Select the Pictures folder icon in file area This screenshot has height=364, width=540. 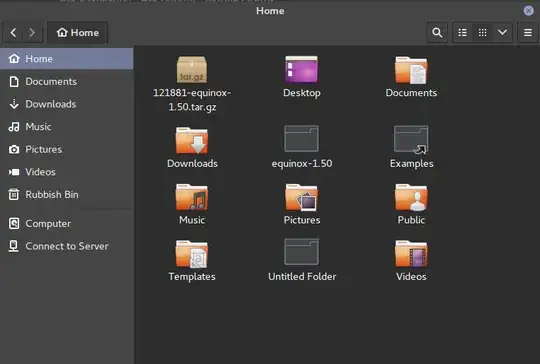coord(301,197)
